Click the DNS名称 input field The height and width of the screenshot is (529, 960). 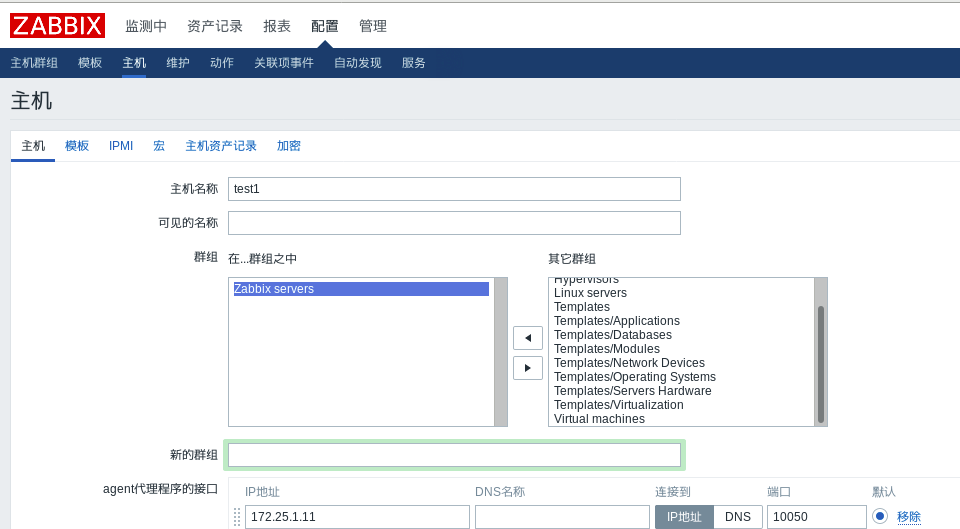tap(562, 517)
